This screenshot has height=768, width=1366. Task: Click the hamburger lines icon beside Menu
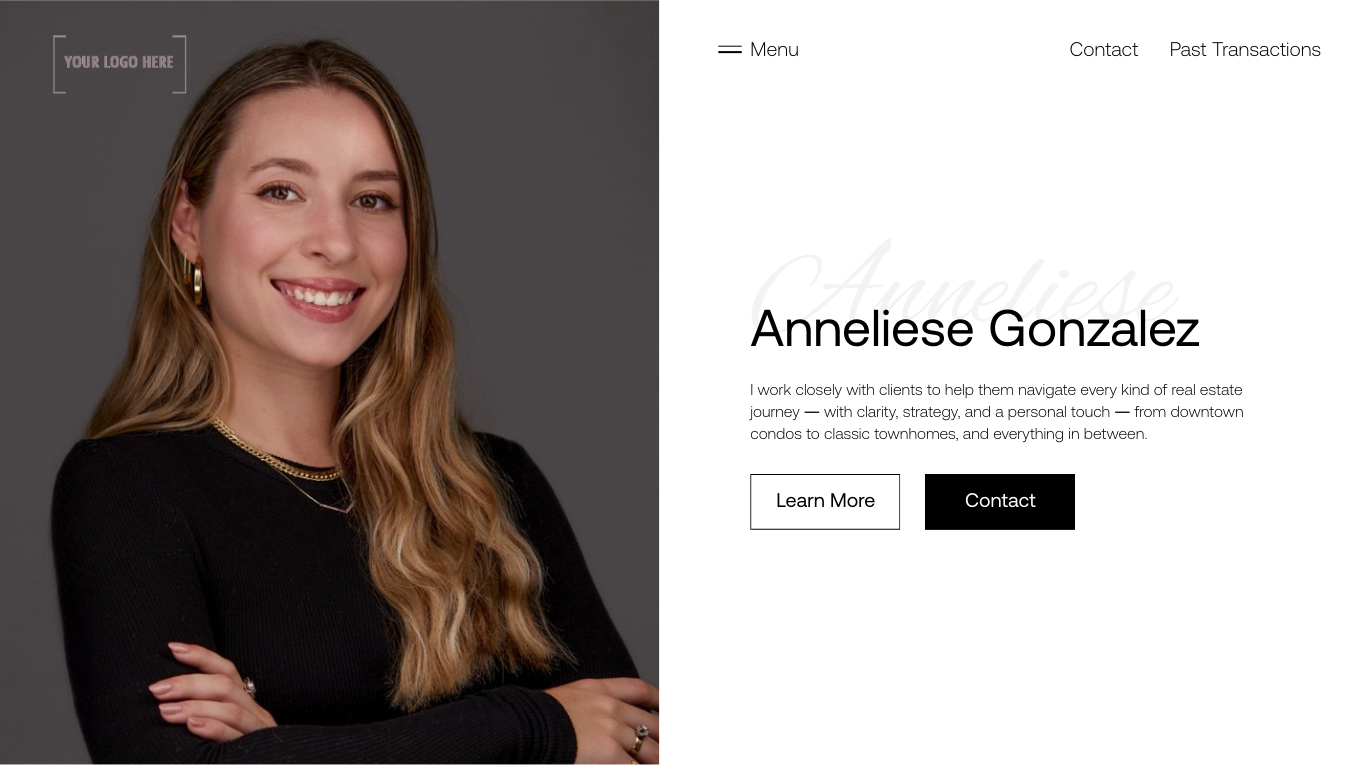point(730,49)
